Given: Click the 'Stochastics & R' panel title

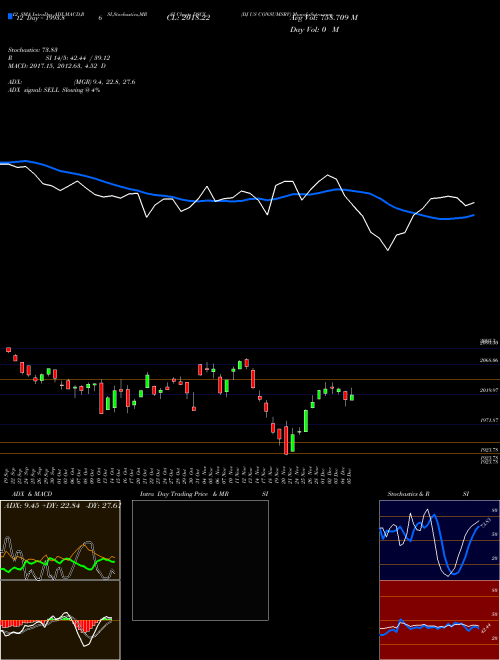Looking at the screenshot, I should click(x=409, y=494).
